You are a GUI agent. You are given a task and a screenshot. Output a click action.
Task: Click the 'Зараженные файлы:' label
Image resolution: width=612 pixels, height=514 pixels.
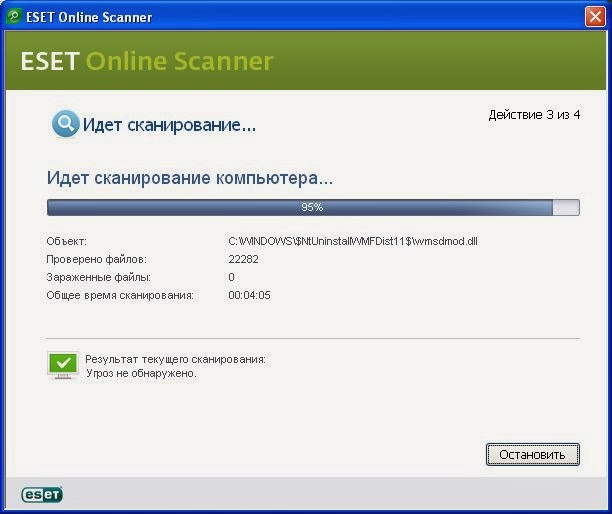(x=98, y=277)
